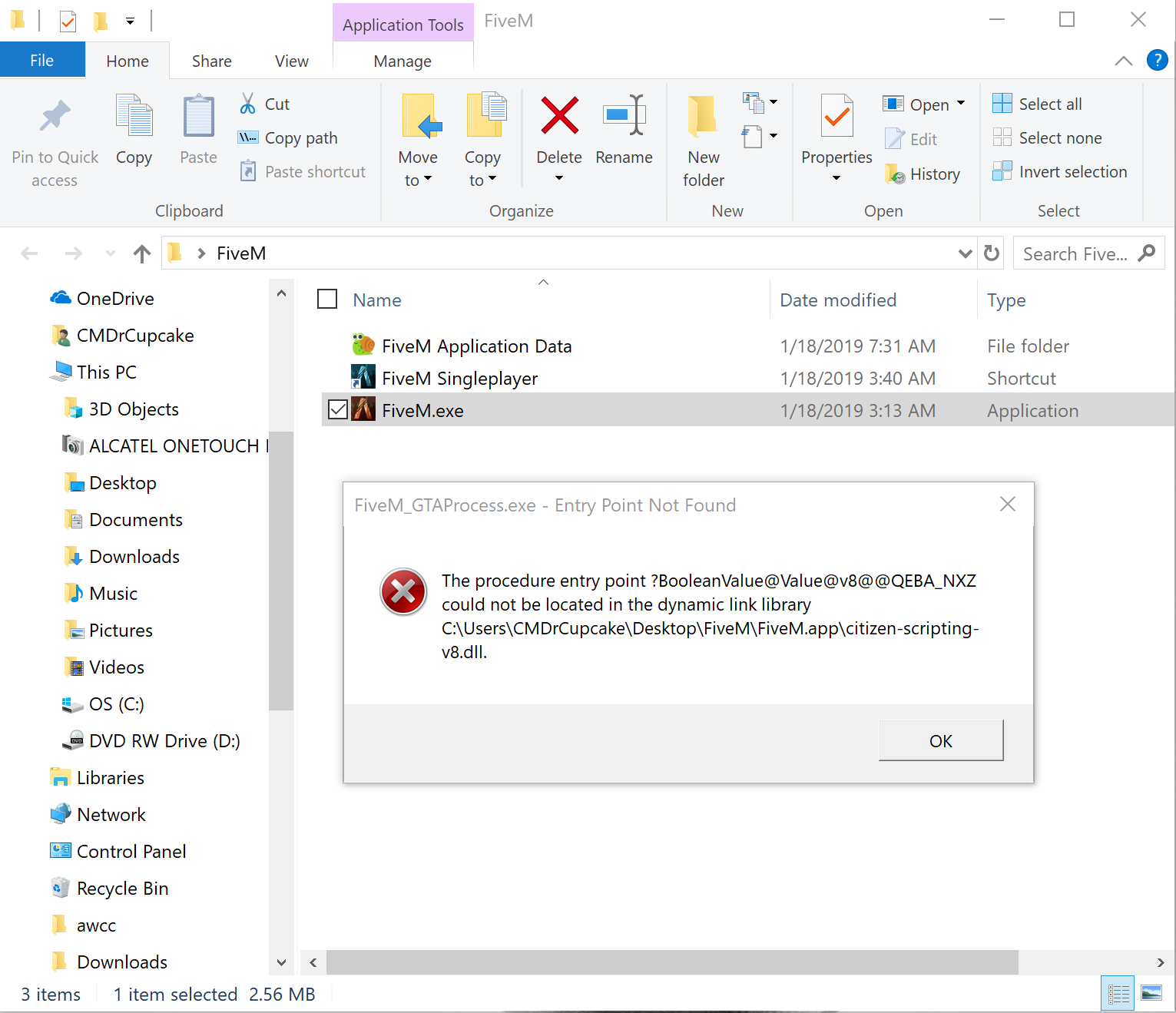Click the Copy icon in Clipboard group
Image resolution: width=1176 pixels, height=1013 pixels.
pyautogui.click(x=134, y=116)
